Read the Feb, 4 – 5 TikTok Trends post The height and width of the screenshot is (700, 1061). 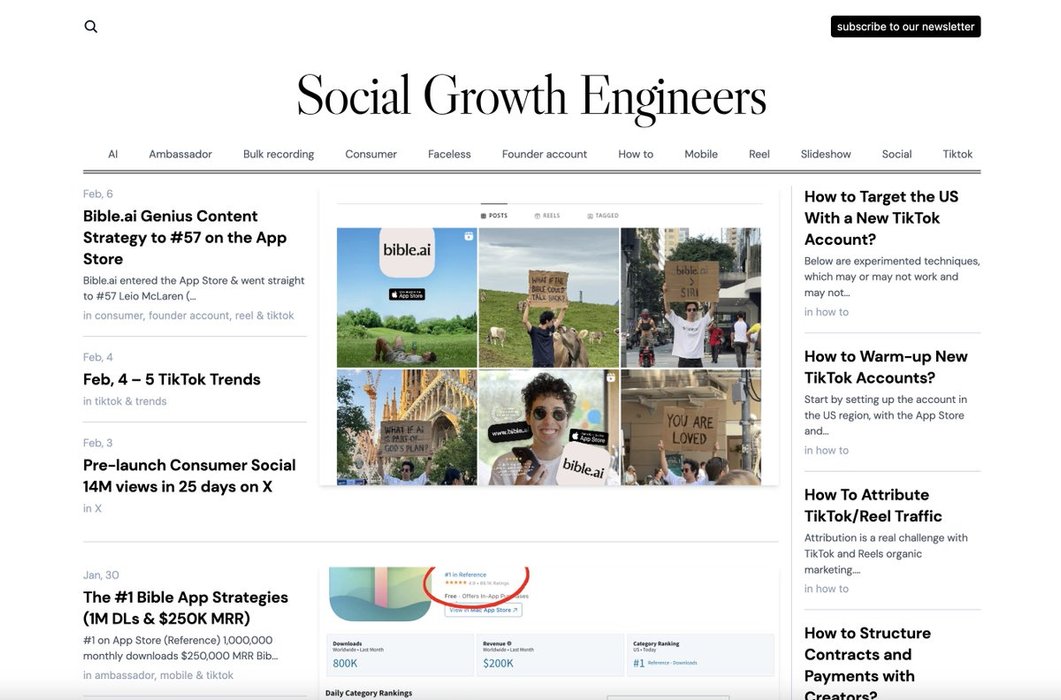(x=172, y=380)
